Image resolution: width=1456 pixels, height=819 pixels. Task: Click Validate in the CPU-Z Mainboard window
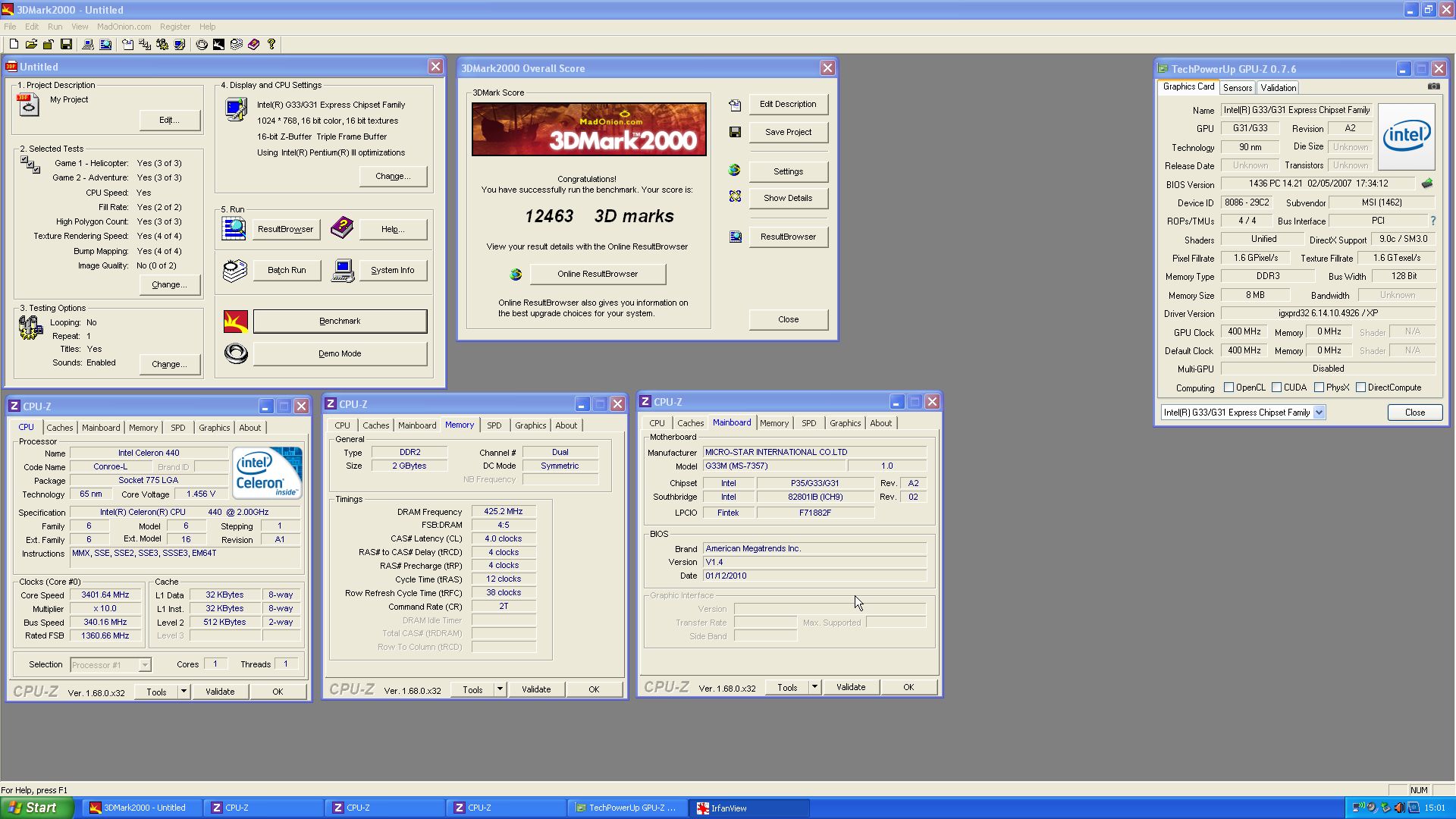tap(851, 687)
